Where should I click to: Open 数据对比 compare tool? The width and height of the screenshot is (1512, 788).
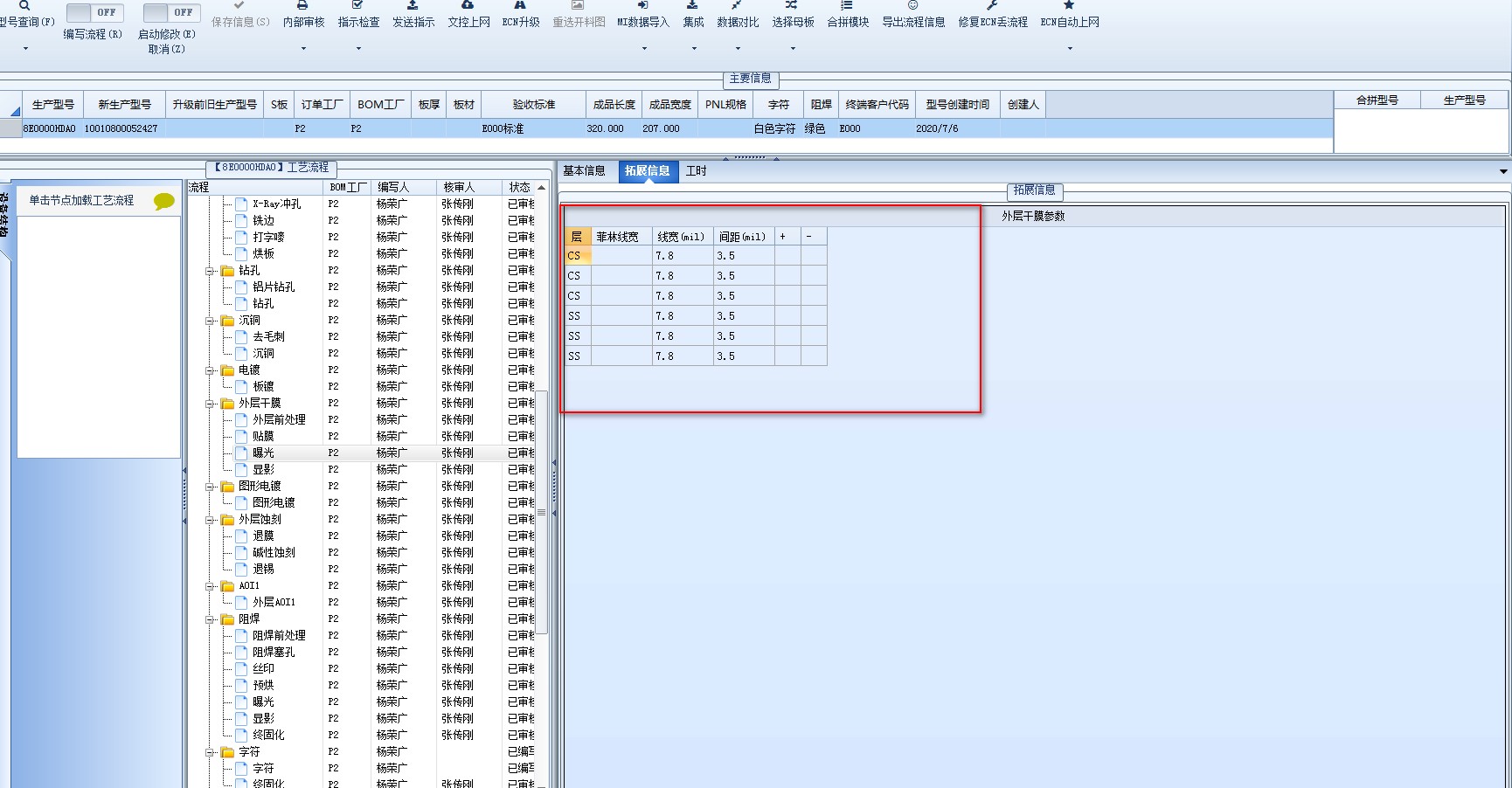coord(738,14)
